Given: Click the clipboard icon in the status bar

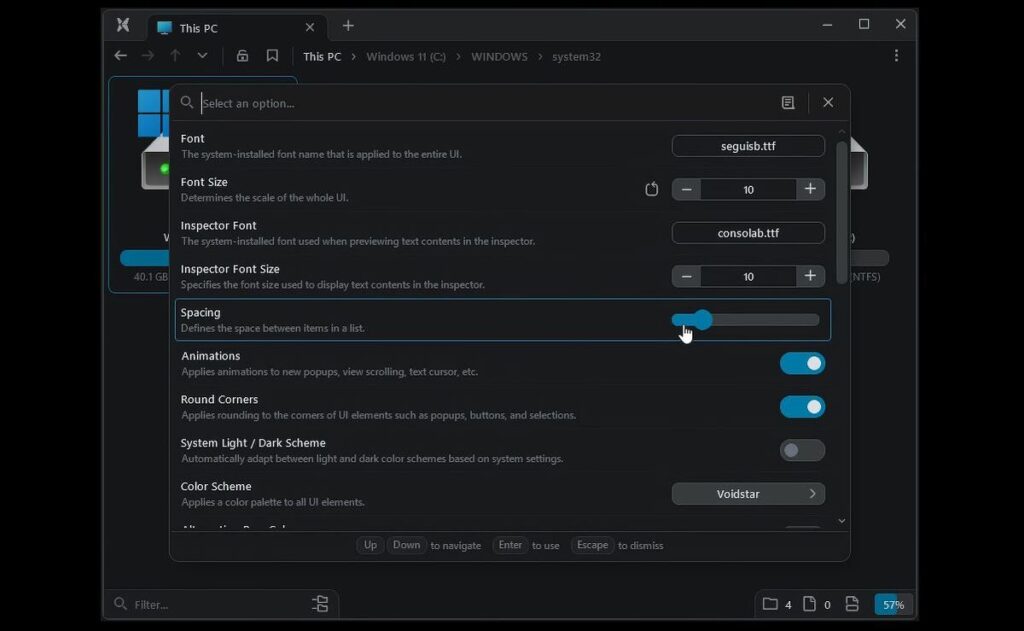Looking at the screenshot, I should point(852,604).
